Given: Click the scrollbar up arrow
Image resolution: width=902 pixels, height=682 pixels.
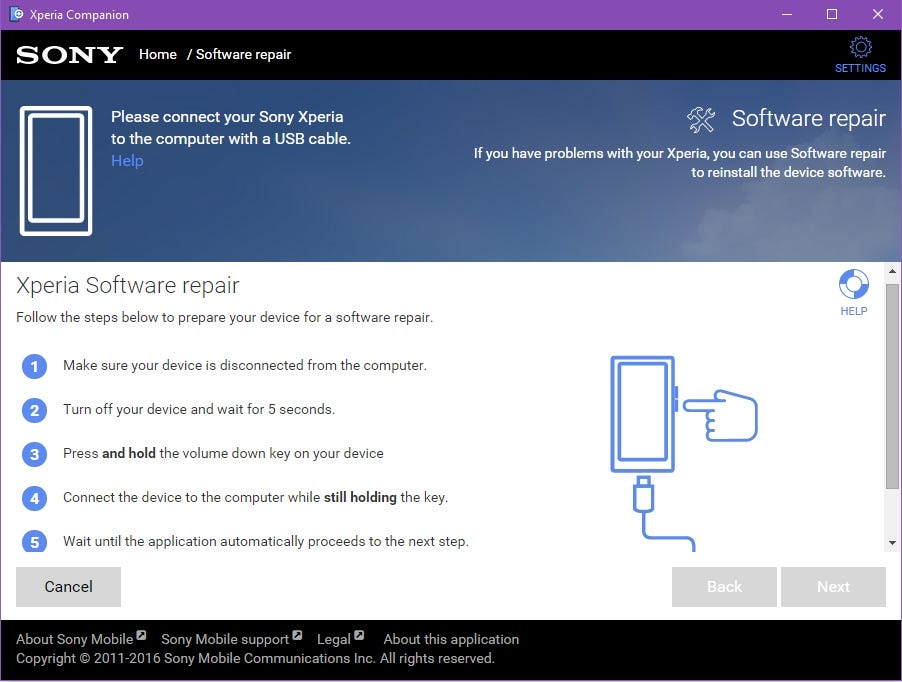Looking at the screenshot, I should tap(892, 271).
